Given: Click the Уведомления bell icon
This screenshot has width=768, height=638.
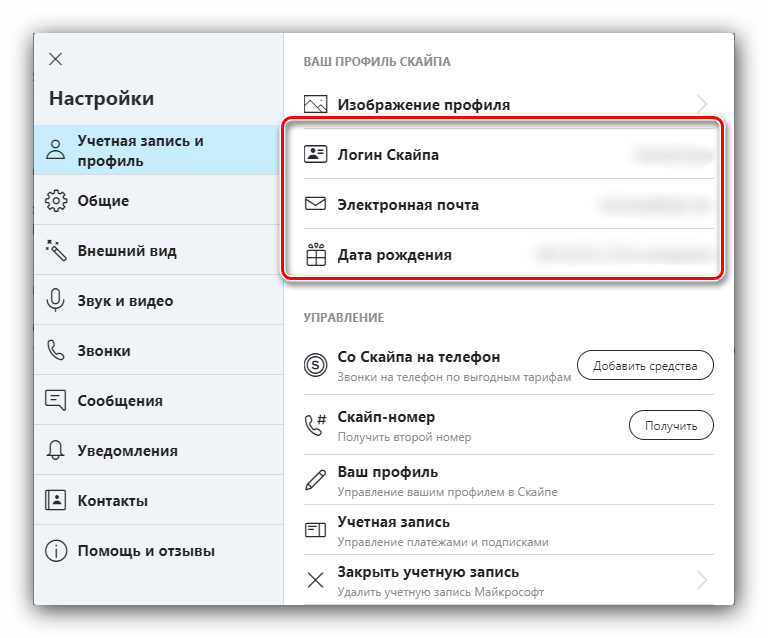Looking at the screenshot, I should (x=56, y=451).
